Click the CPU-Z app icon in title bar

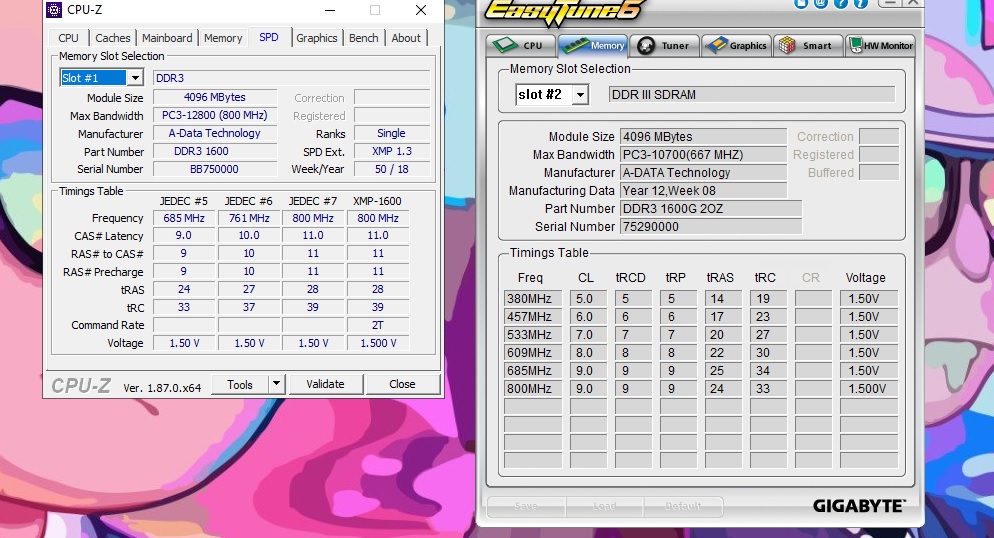pos(54,10)
